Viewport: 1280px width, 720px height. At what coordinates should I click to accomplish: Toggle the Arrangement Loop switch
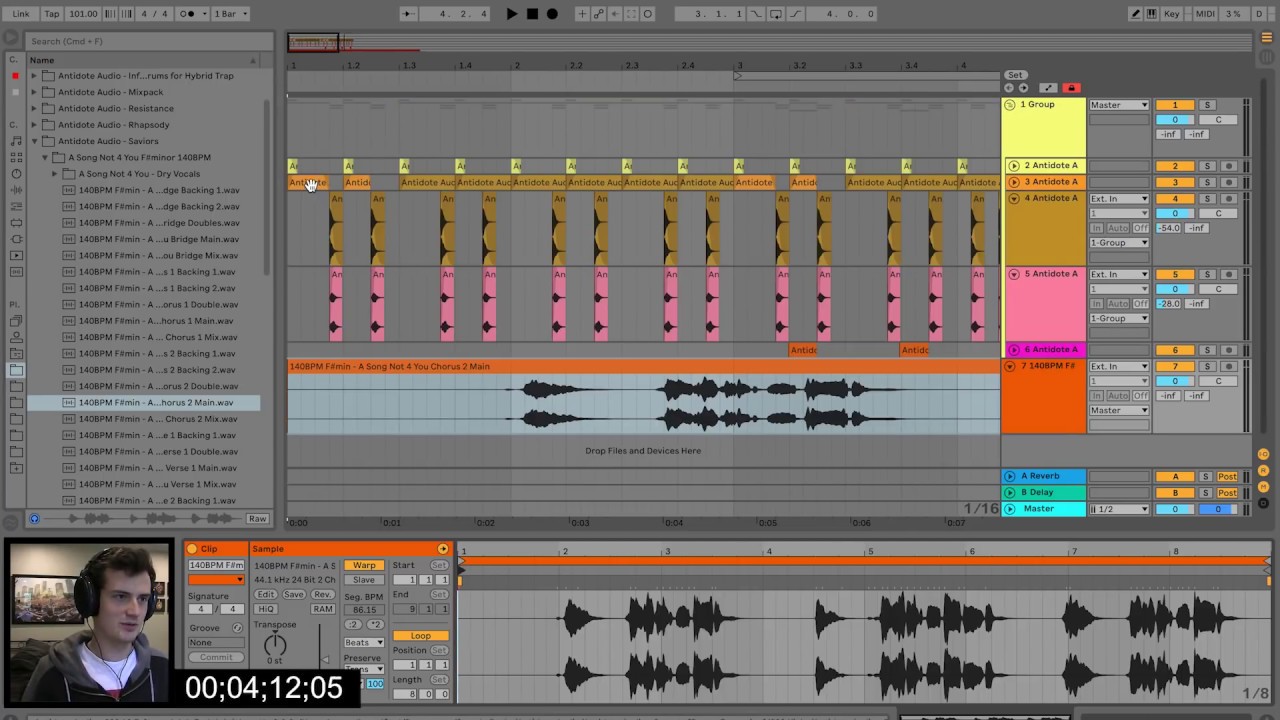pyautogui.click(x=775, y=14)
